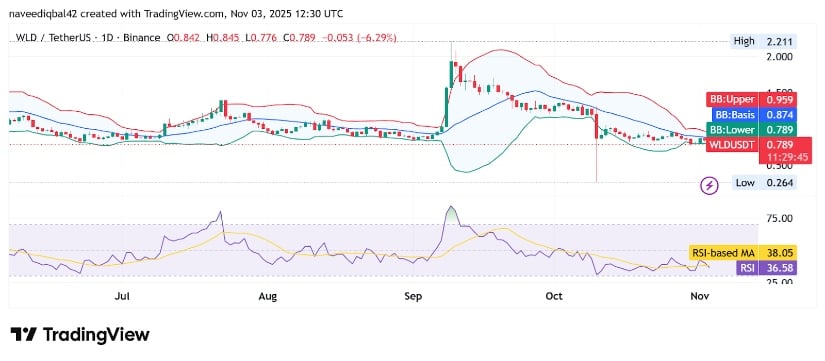This screenshot has width=825, height=361.
Task: Select the BB:Basis label
Action: pyautogui.click(x=735, y=114)
